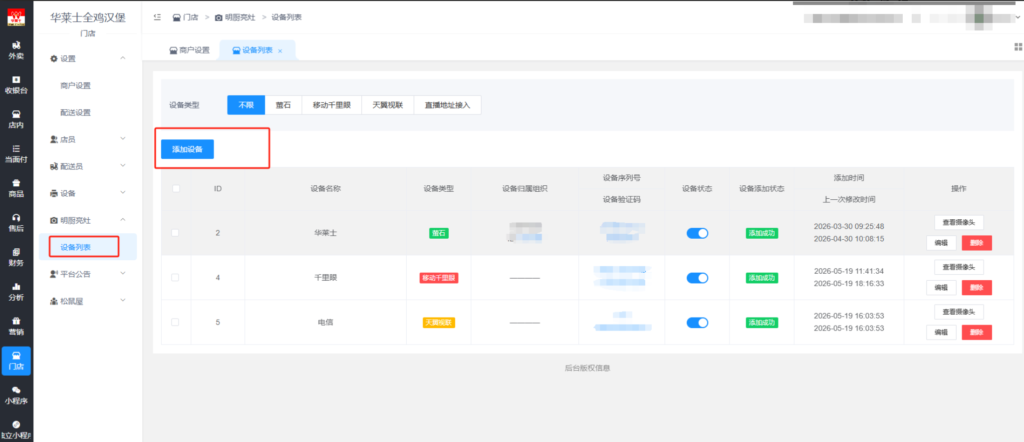
Task: Open the 商品 products section
Action: pyautogui.click(x=16, y=188)
